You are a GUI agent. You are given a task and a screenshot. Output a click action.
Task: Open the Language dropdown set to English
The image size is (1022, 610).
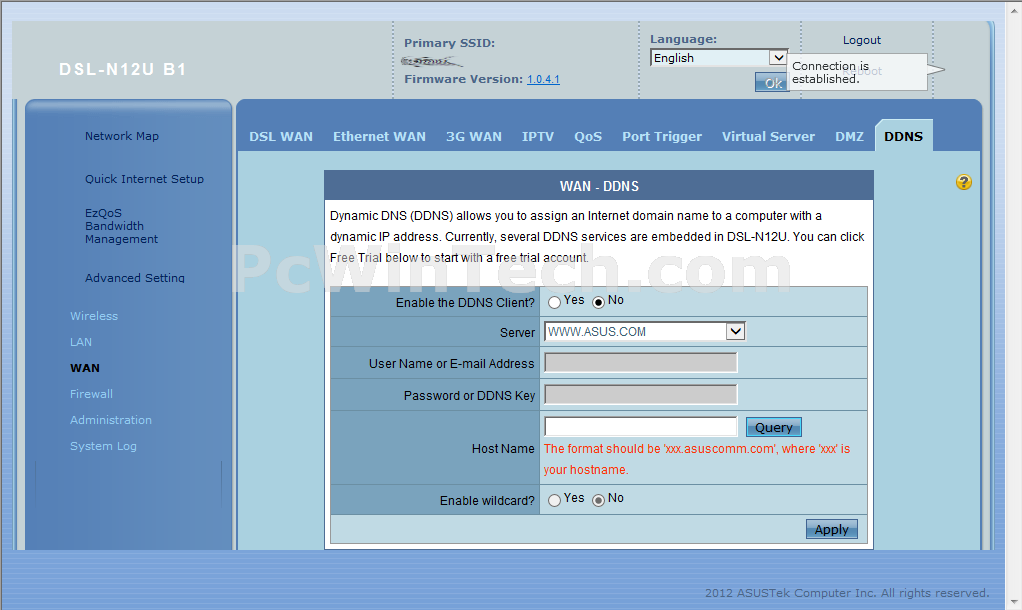point(719,58)
